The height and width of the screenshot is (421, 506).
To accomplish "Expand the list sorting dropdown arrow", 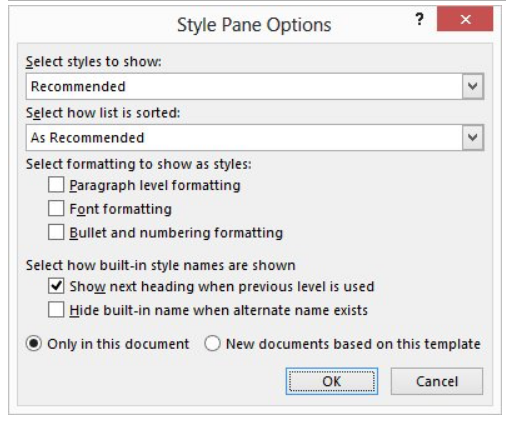I will [472, 137].
